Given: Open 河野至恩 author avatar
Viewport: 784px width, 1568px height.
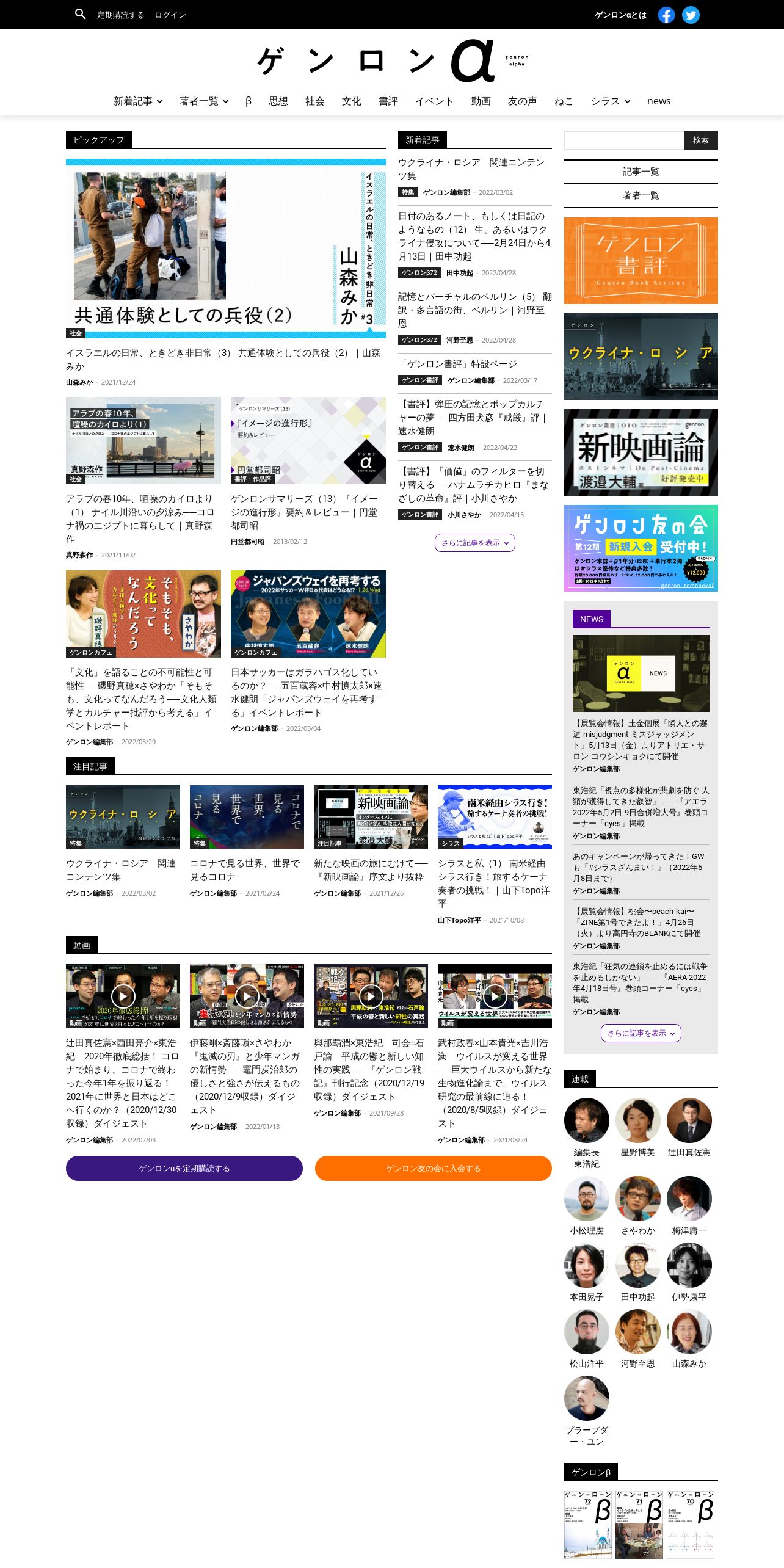Looking at the screenshot, I should 638,1332.
